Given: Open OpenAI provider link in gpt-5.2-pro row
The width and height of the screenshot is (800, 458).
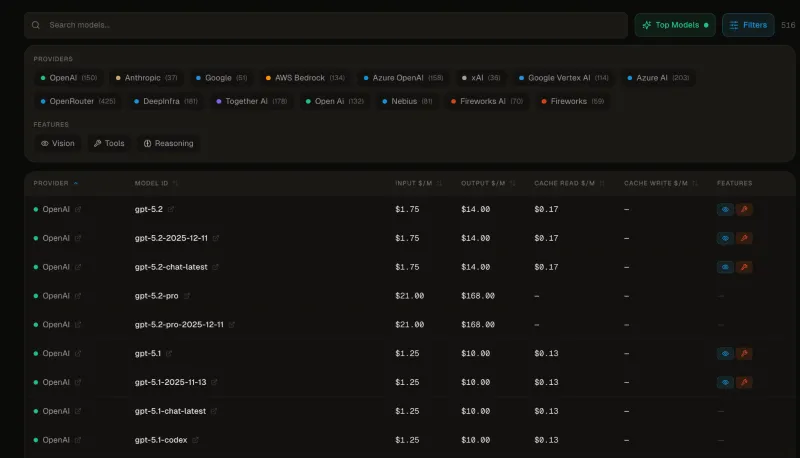Looking at the screenshot, I should click(78, 296).
